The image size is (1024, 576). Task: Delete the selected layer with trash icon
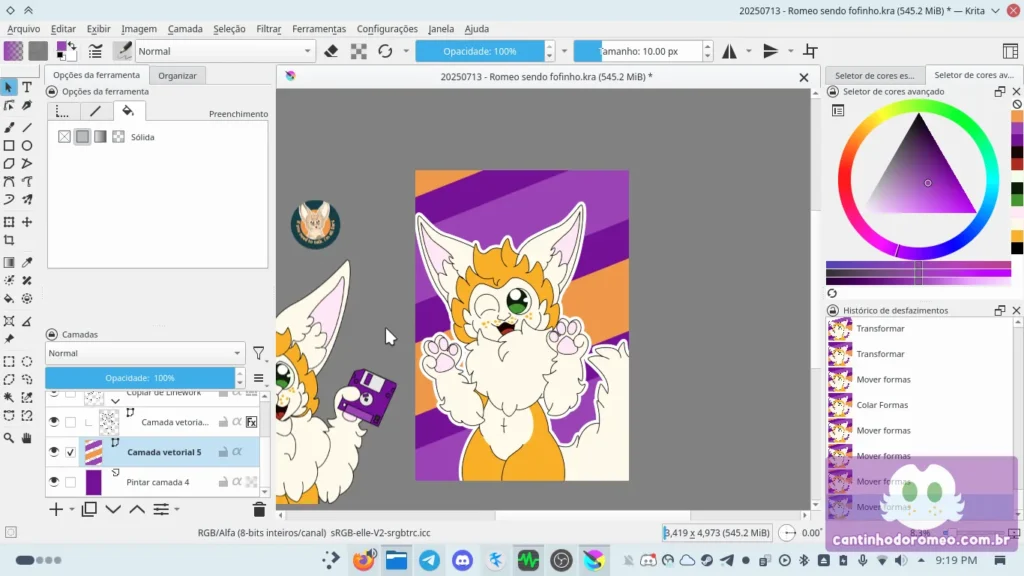(259, 509)
